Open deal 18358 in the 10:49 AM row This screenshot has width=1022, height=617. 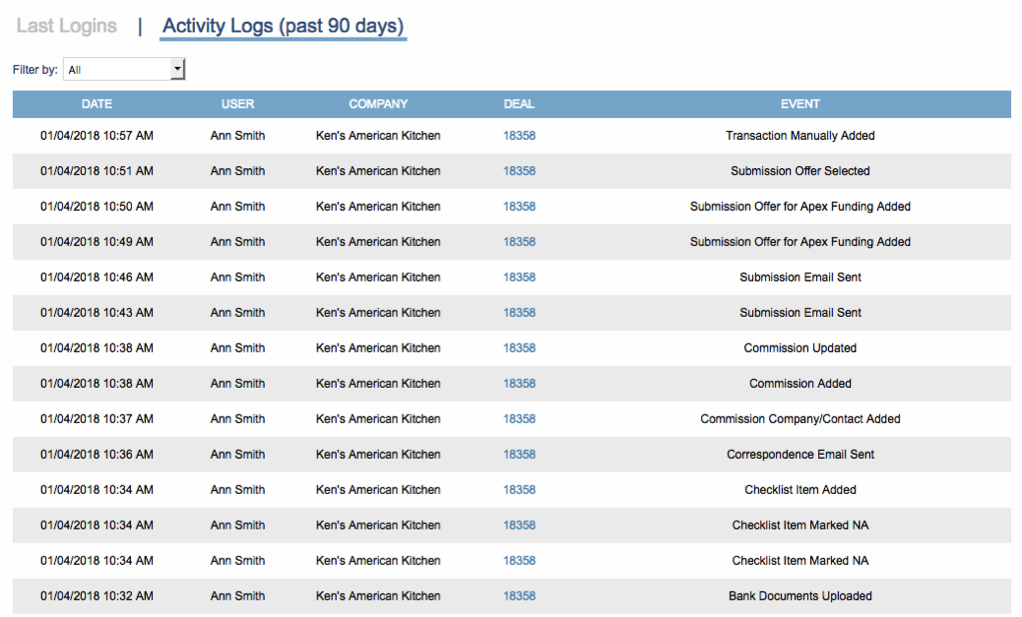pyautogui.click(x=519, y=242)
